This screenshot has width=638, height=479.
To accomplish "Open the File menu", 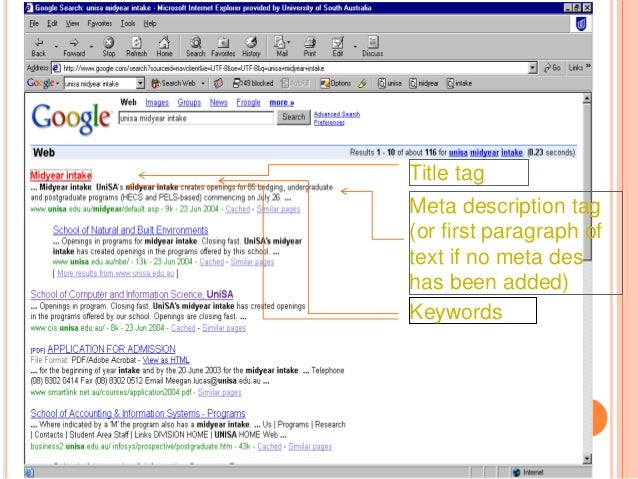I will (34, 24).
